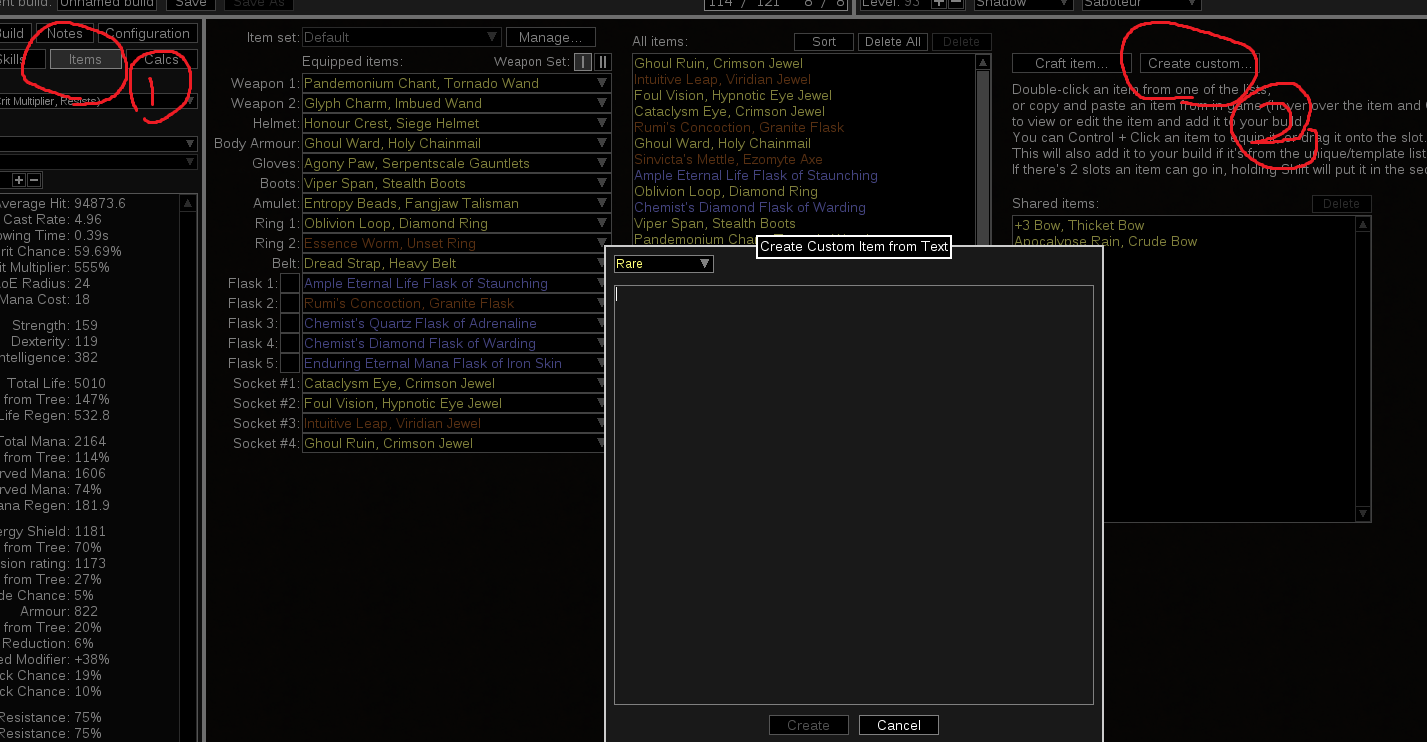Screen dimensions: 1427x742
Task: Click the Delete All button
Action: [892, 42]
